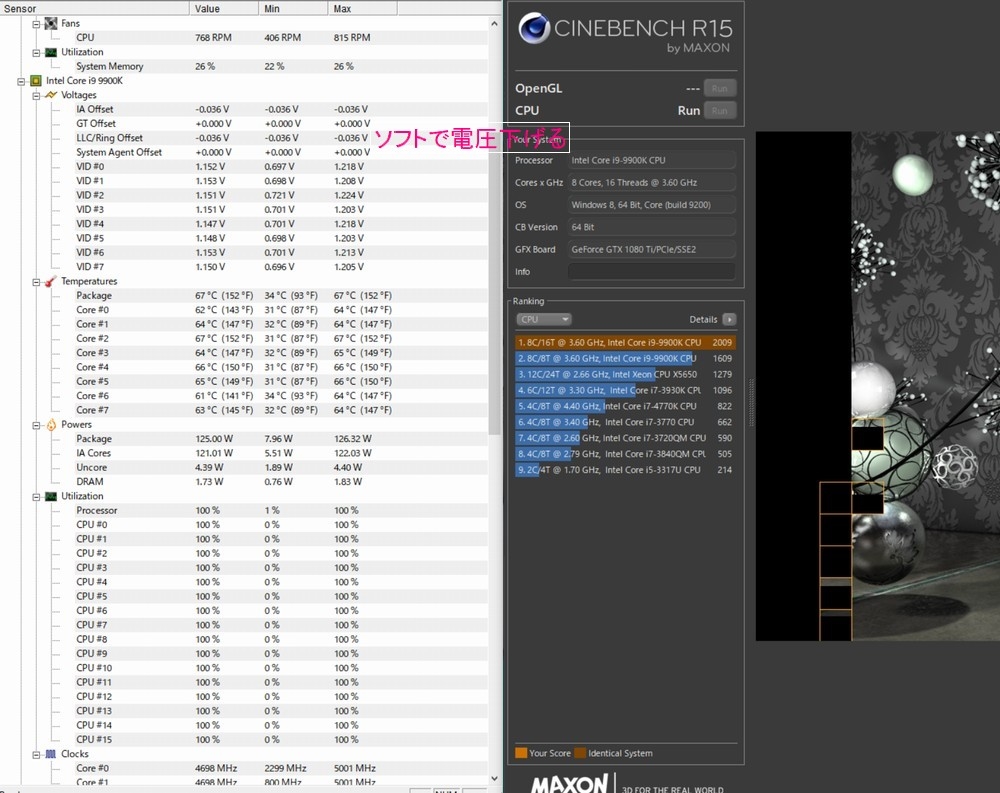Select the i7-3770 ranking entry

tap(625, 422)
